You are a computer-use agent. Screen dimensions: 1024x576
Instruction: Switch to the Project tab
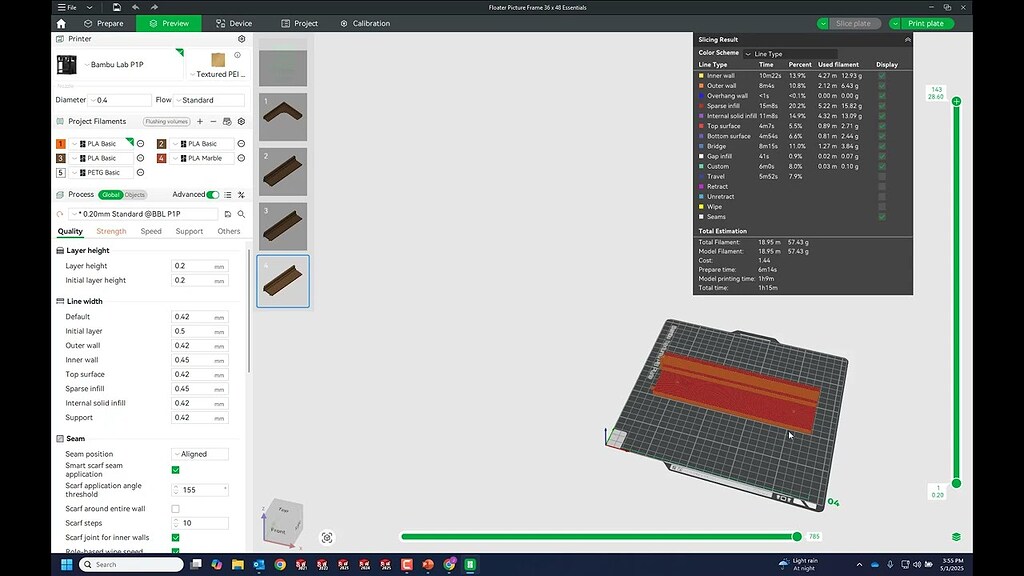pyautogui.click(x=300, y=24)
